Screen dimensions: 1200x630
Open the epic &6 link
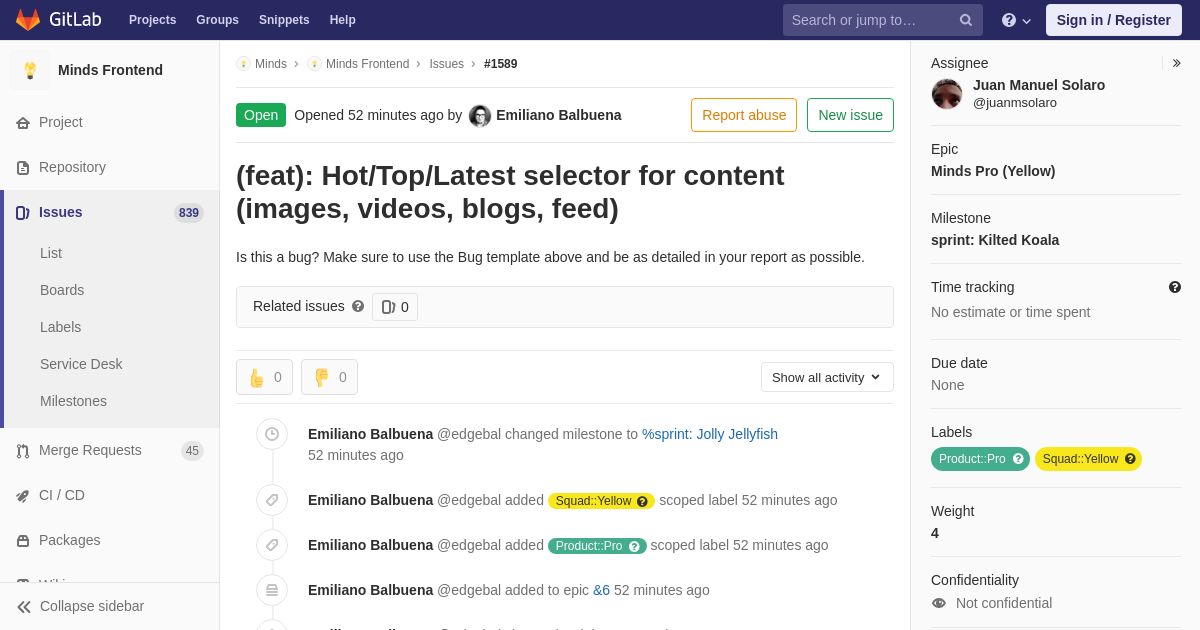click(601, 590)
